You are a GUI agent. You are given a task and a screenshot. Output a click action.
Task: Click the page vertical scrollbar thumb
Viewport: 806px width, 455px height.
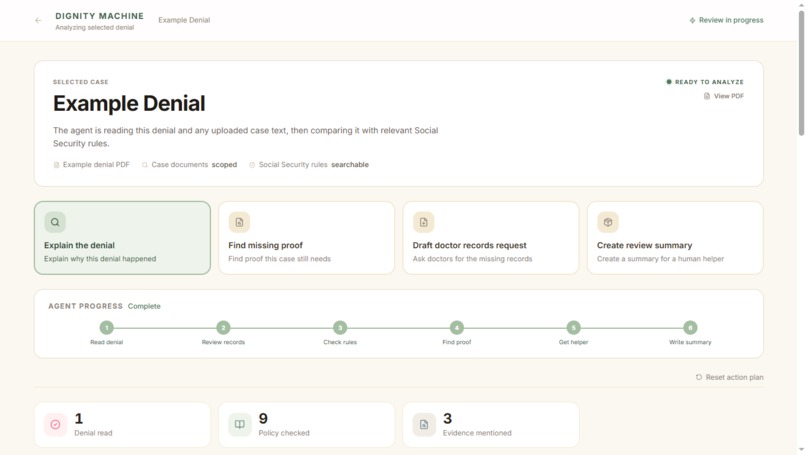(x=801, y=72)
